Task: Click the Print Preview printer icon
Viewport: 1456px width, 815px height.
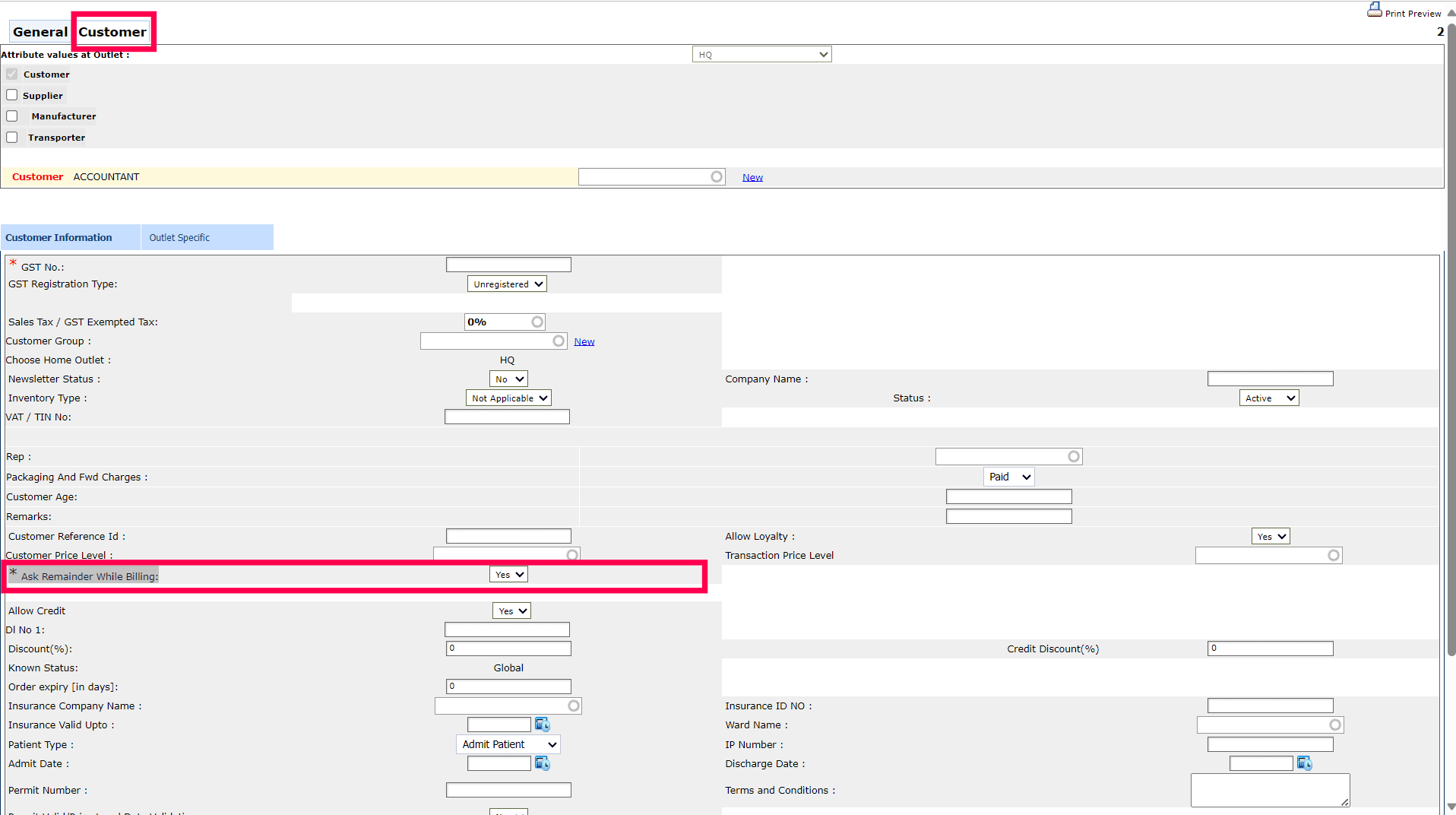Action: pos(1374,10)
